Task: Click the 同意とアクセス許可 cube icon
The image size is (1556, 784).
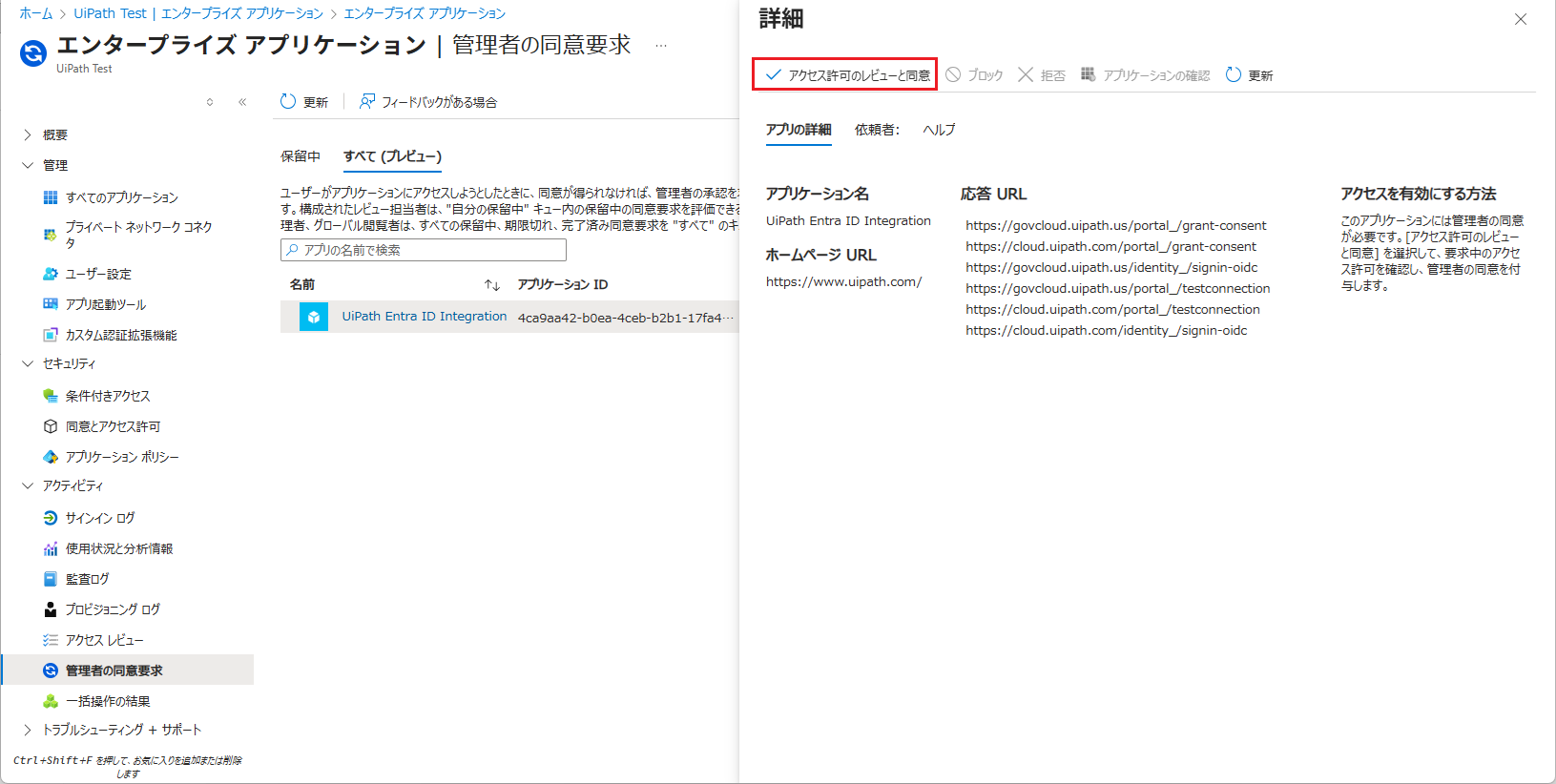Action: (x=51, y=426)
